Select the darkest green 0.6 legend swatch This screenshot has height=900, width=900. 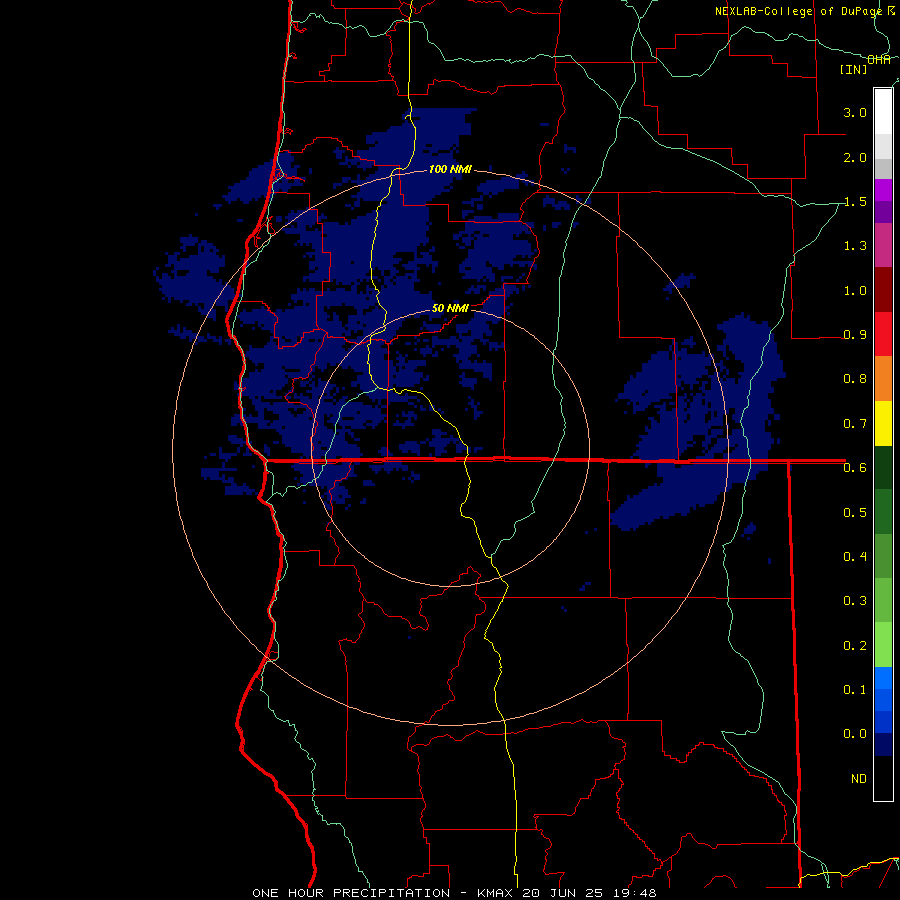click(883, 467)
